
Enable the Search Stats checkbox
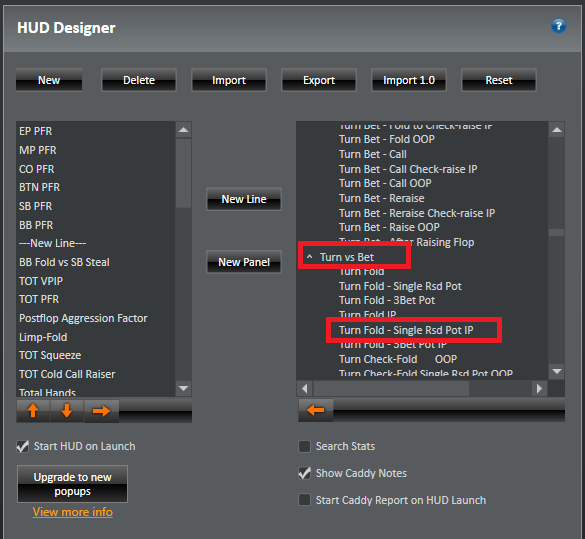coord(304,446)
